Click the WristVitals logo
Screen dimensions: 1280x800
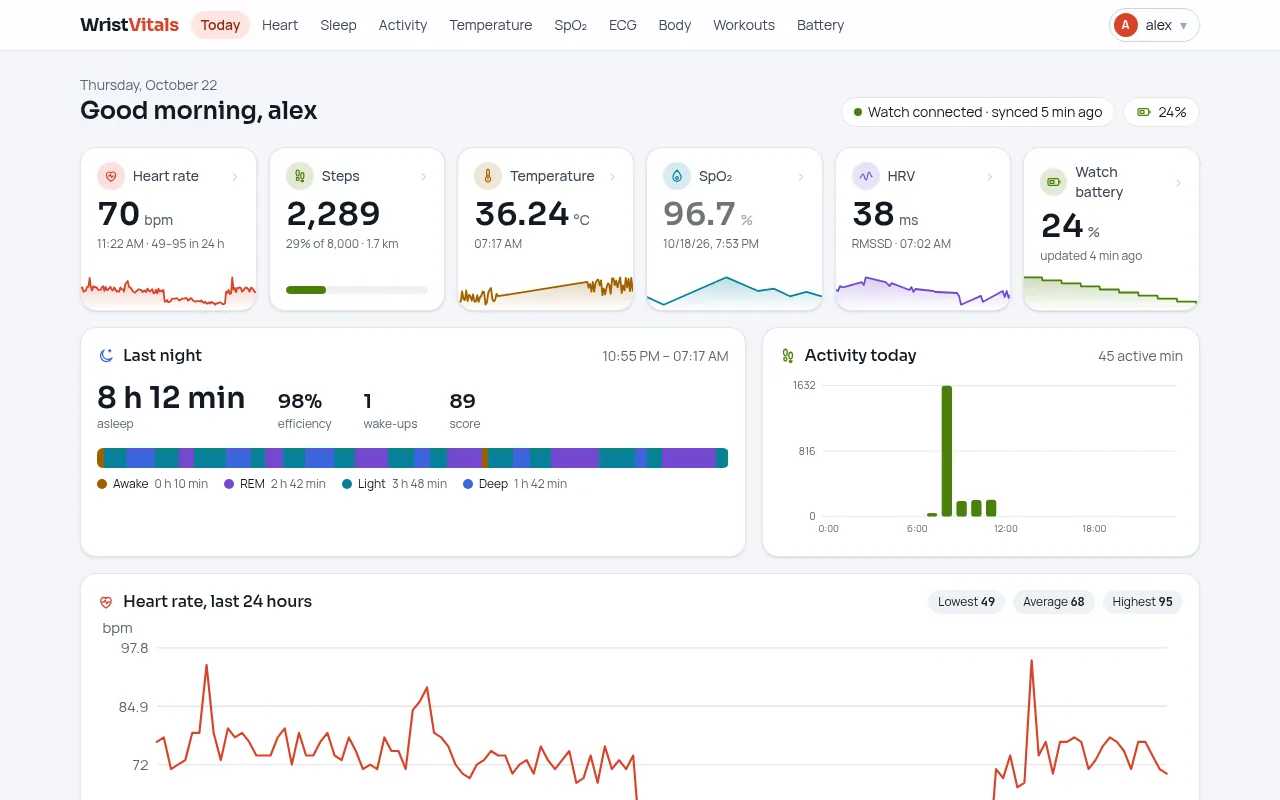coord(130,25)
